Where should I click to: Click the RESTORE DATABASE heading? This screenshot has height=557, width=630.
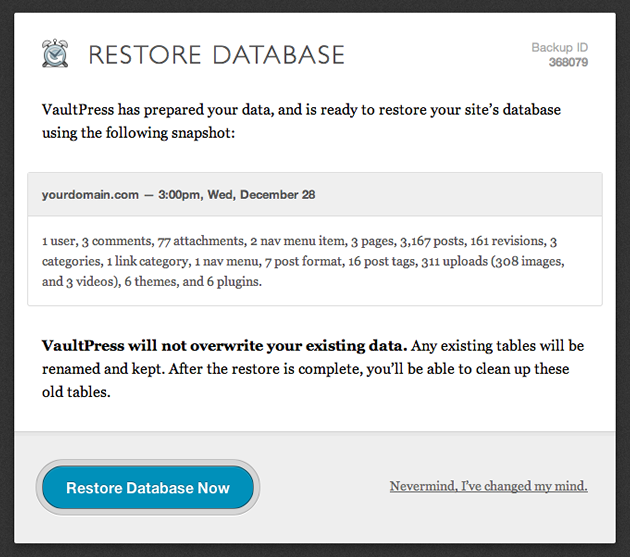coord(216,55)
